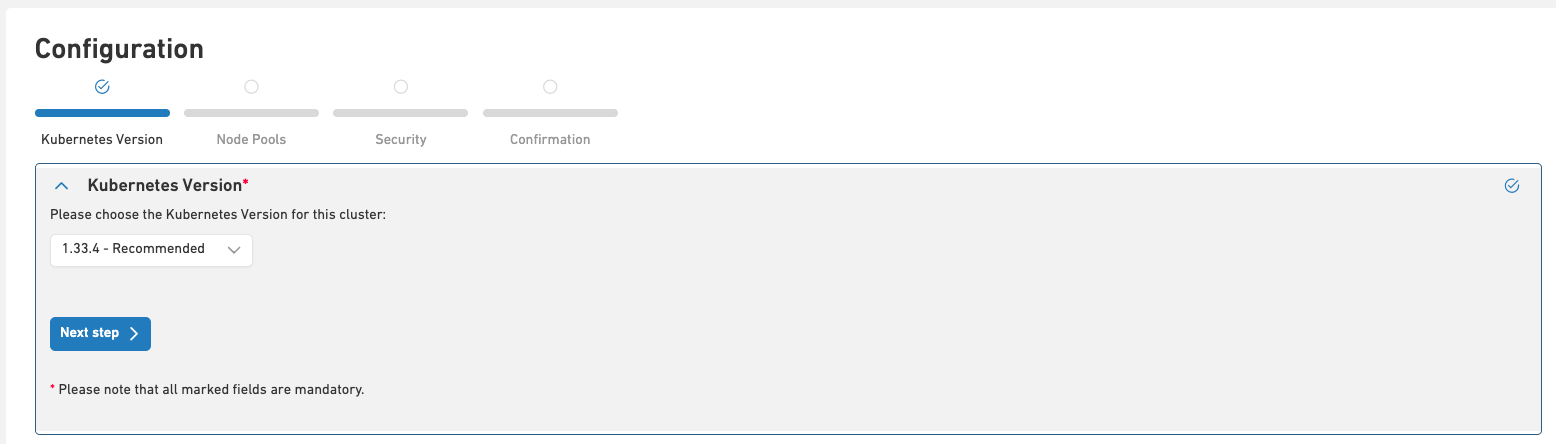Click the circle icon above Node Pools
The width and height of the screenshot is (1556, 444).
point(251,87)
